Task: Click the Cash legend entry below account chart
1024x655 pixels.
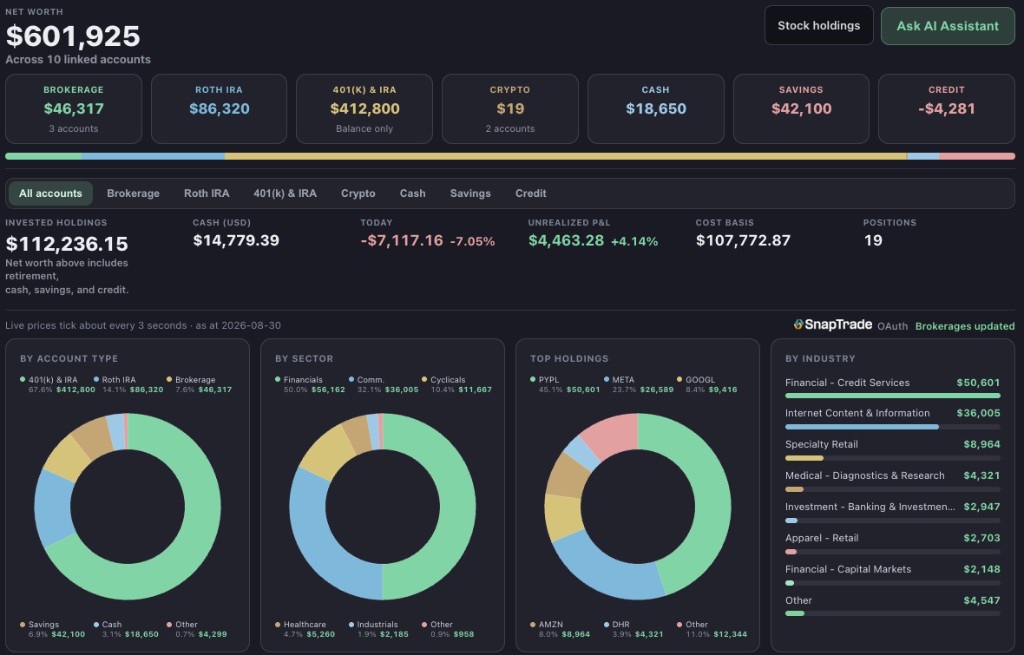Action: pos(125,629)
